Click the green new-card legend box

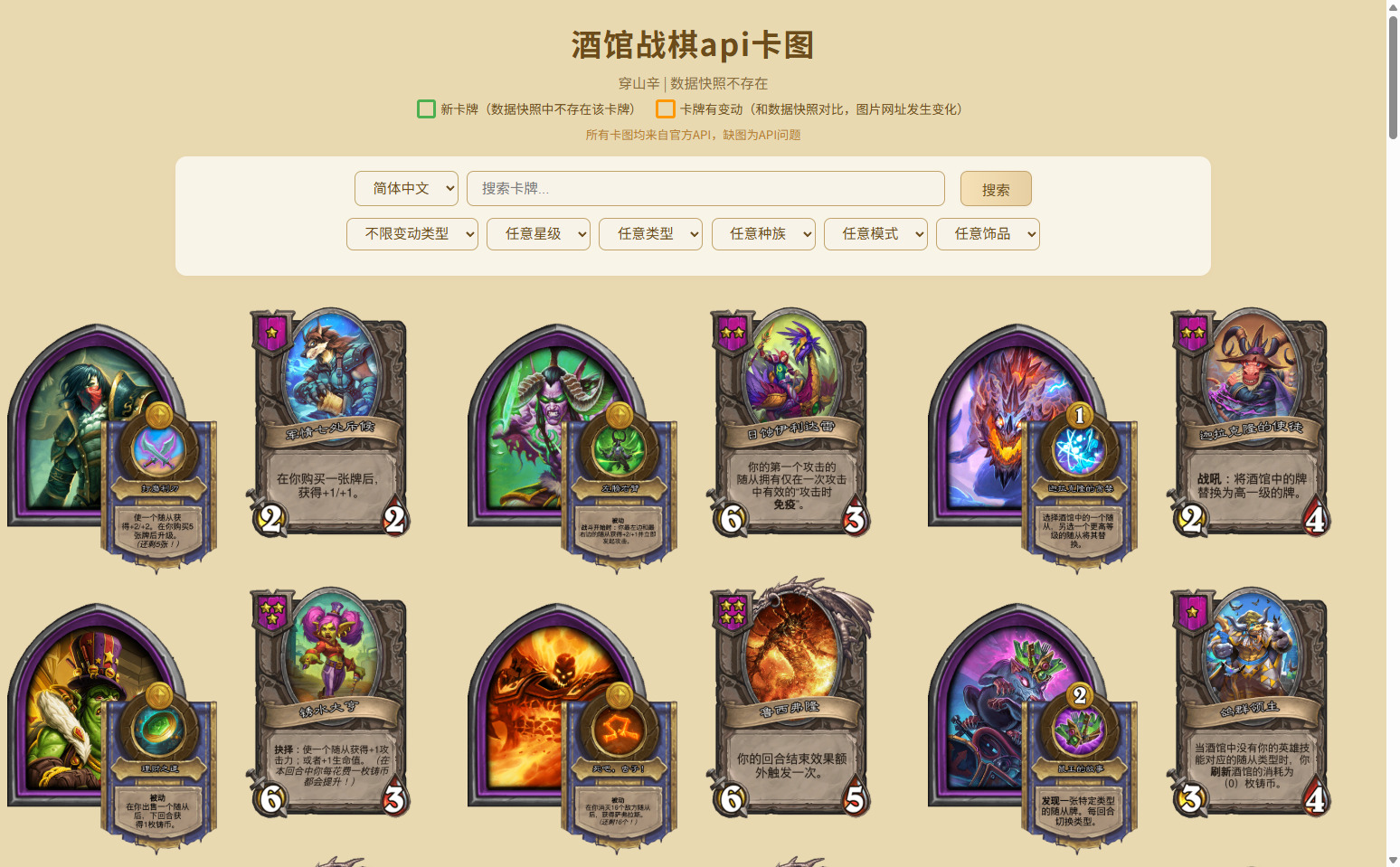[x=426, y=109]
